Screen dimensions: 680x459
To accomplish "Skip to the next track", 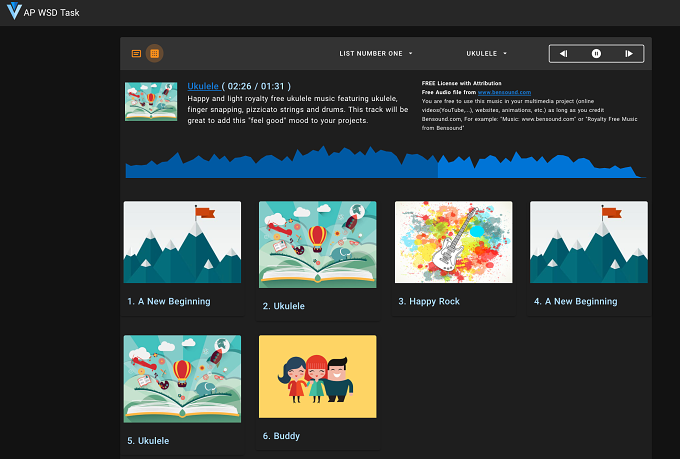I will pyautogui.click(x=629, y=54).
